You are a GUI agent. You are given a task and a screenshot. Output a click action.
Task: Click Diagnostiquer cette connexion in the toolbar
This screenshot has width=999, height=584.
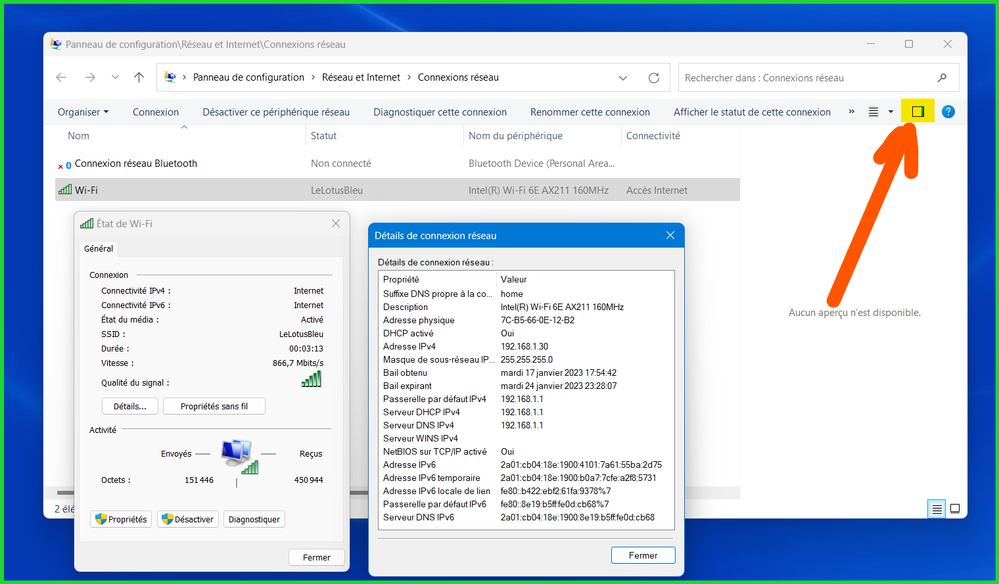(440, 112)
